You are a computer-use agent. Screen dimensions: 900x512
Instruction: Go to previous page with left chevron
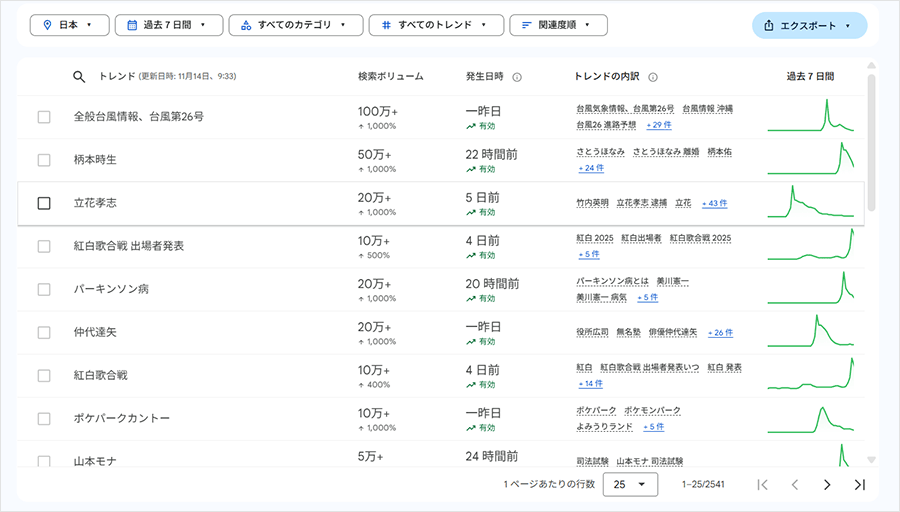(x=795, y=485)
